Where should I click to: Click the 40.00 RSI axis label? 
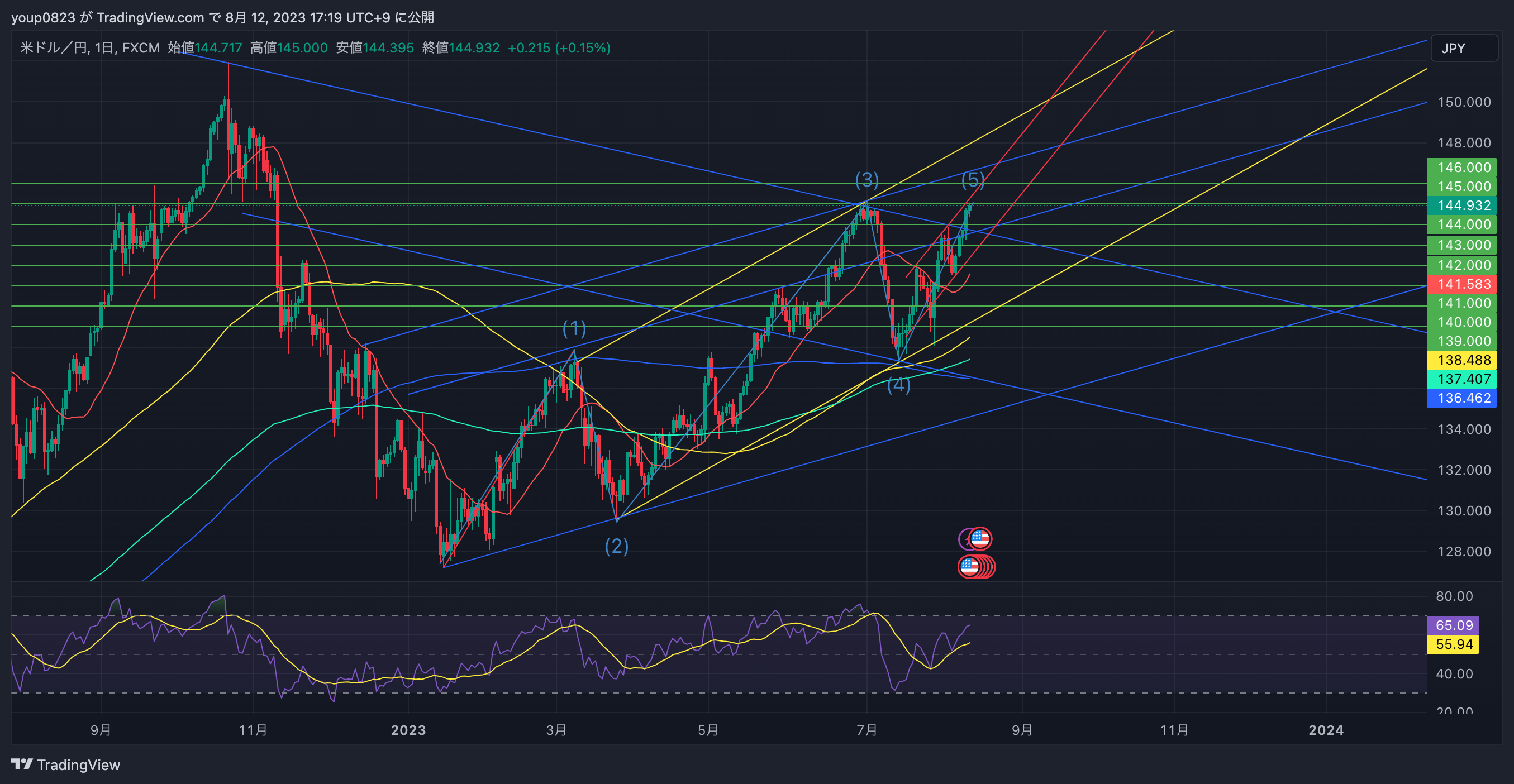tap(1454, 673)
